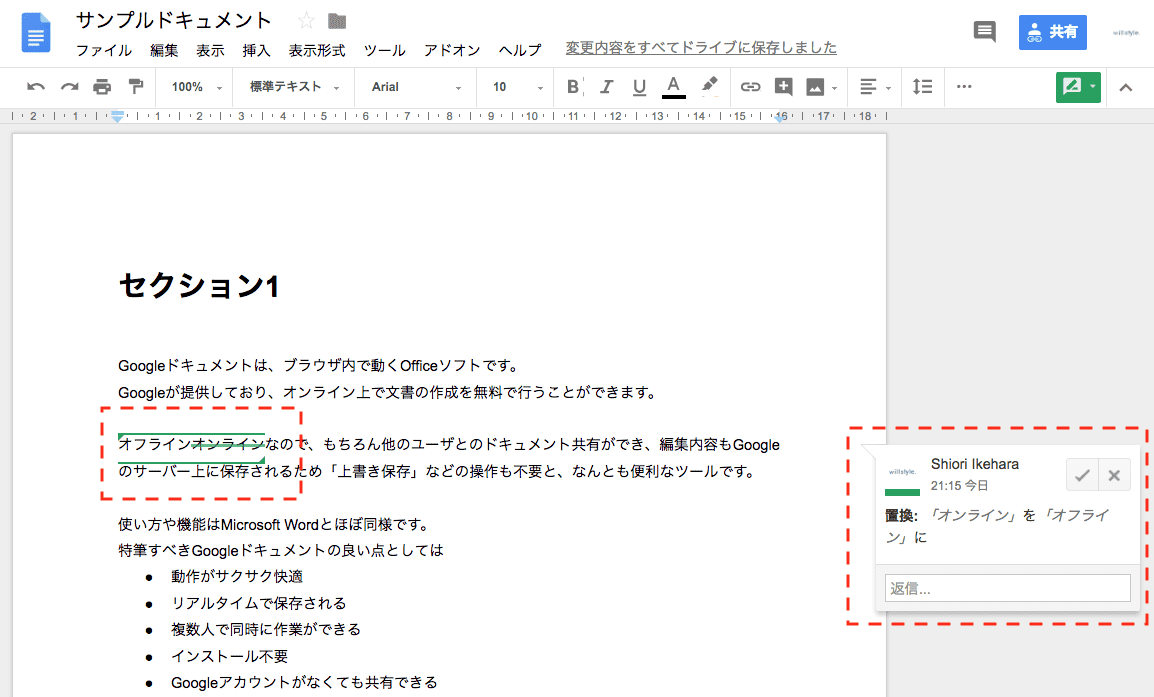Click the left indent ruler marker
This screenshot has height=697, width=1154.
tap(117, 116)
